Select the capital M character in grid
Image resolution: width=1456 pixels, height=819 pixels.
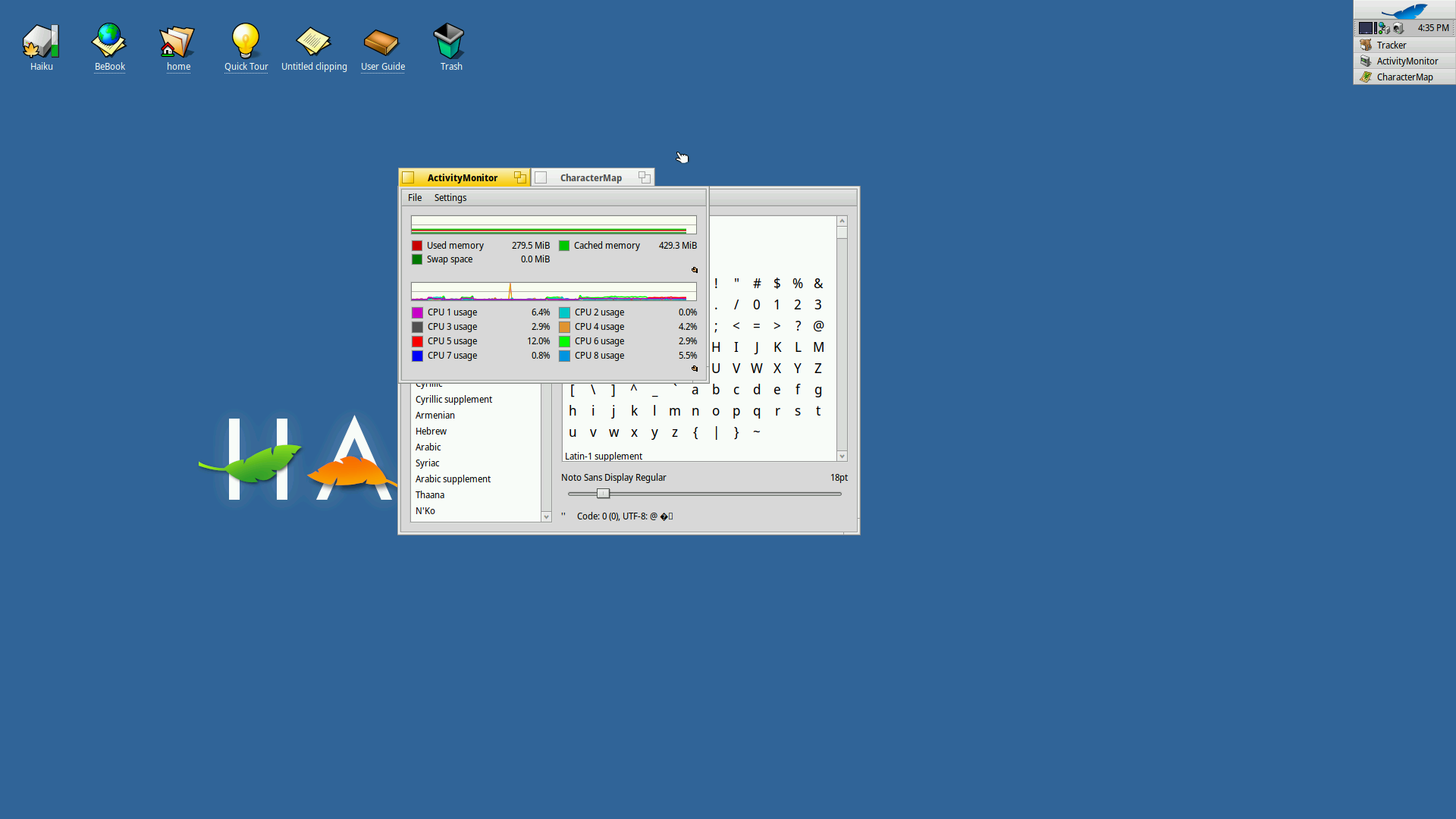818,347
